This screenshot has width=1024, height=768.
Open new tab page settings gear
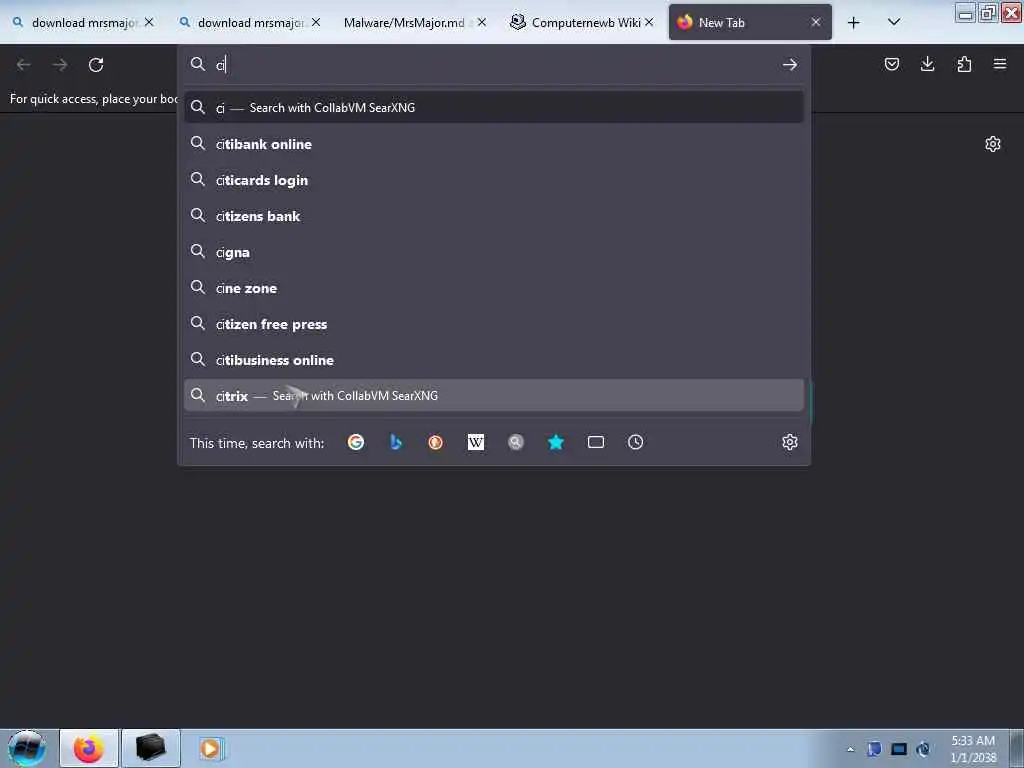click(x=993, y=144)
